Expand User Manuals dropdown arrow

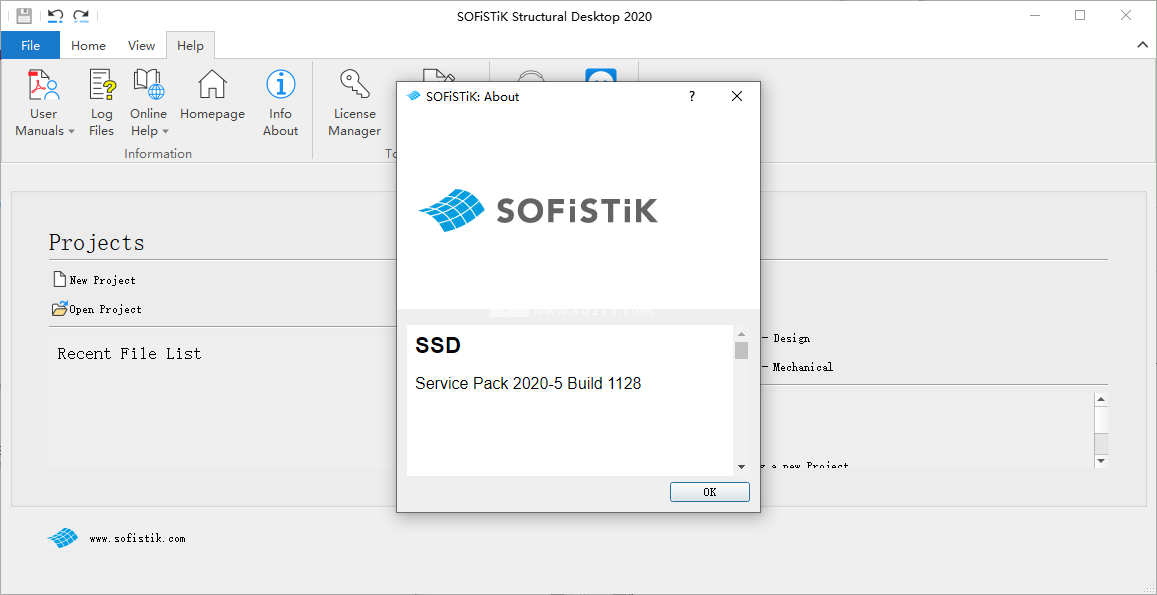72,131
